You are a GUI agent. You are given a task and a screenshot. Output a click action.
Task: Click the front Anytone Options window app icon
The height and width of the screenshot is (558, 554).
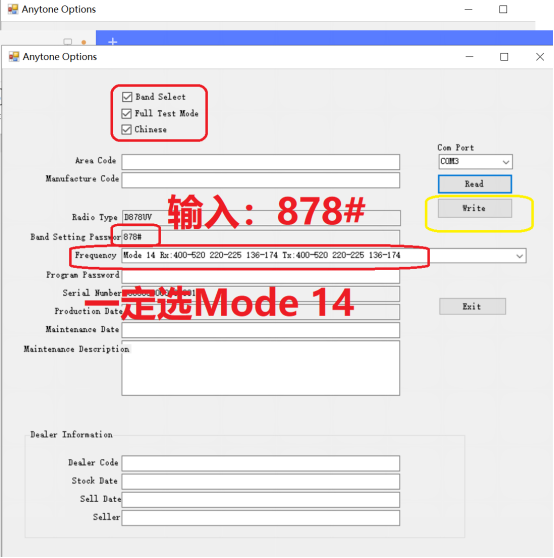tap(14, 57)
